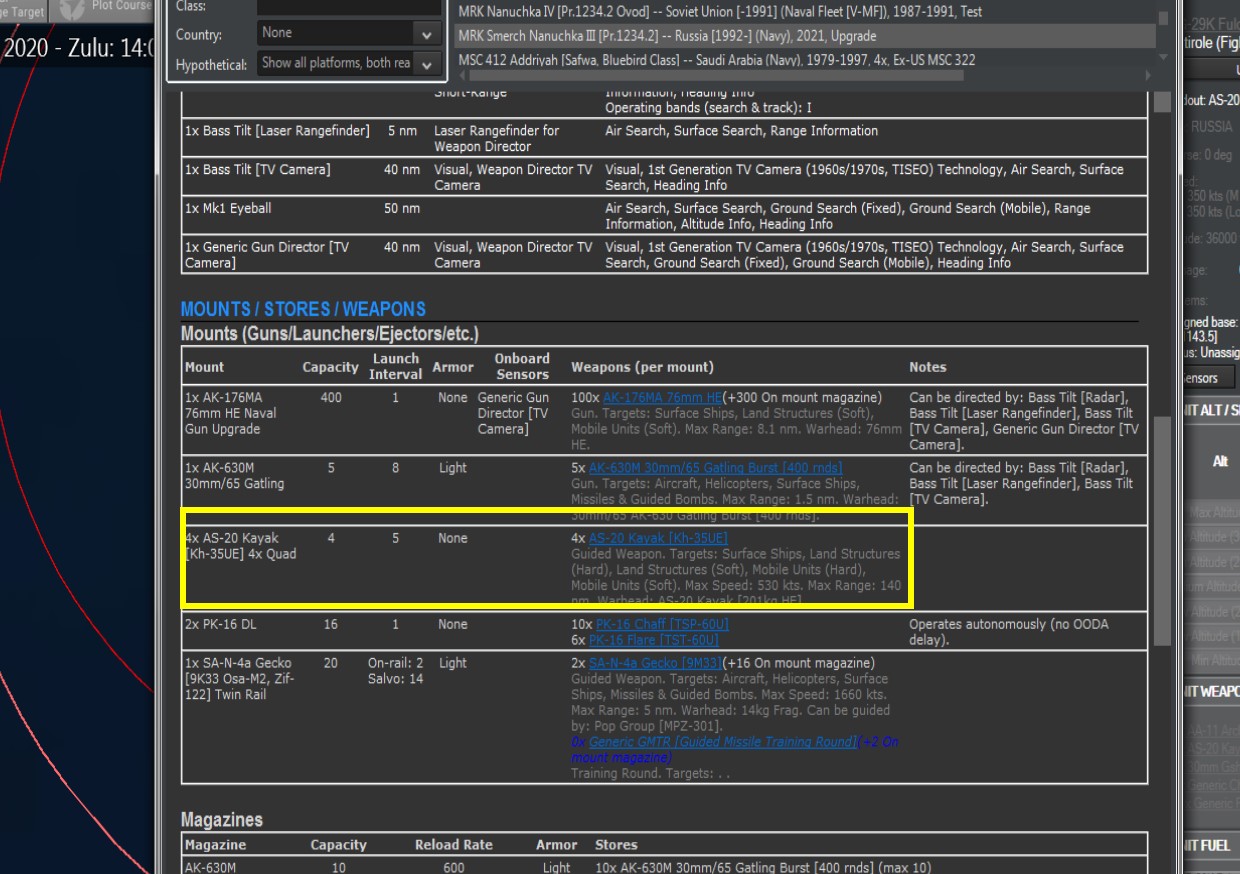Open the Country dropdown showing None
Viewport: 1240px width, 874px height.
point(348,33)
